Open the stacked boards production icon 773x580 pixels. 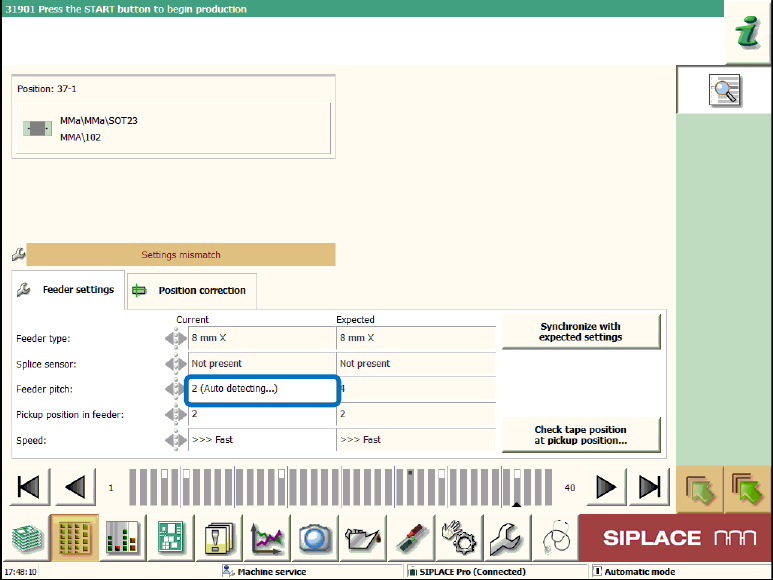tap(27, 538)
